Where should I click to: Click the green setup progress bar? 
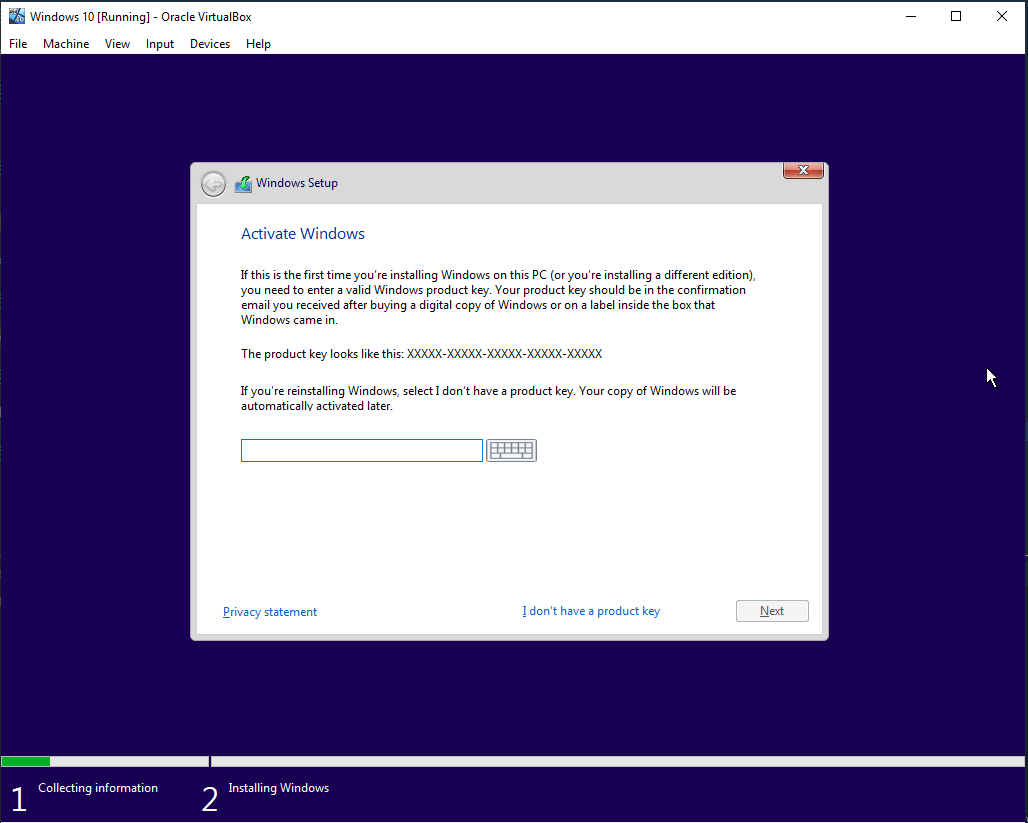point(26,761)
